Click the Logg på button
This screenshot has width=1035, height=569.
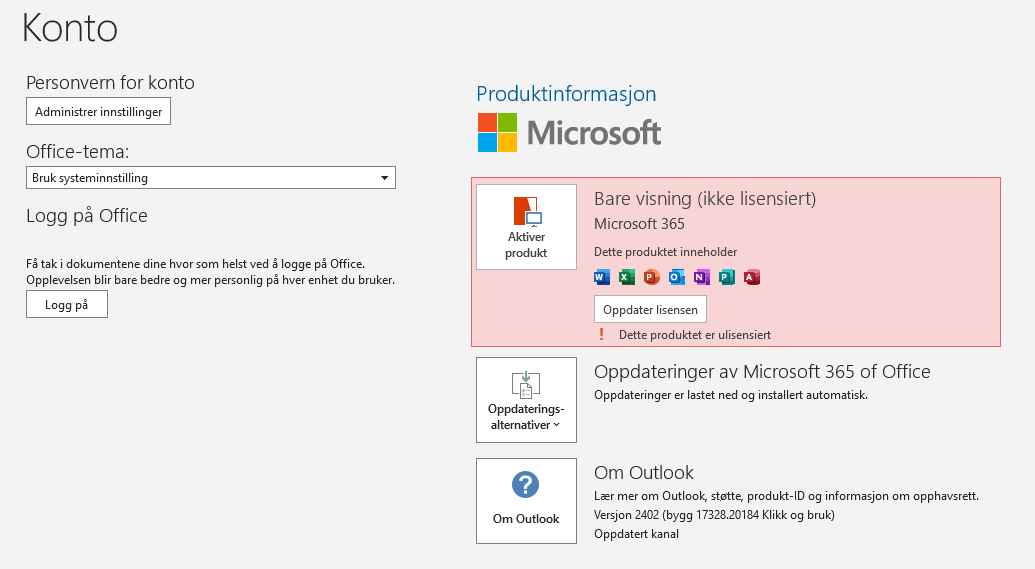67,304
